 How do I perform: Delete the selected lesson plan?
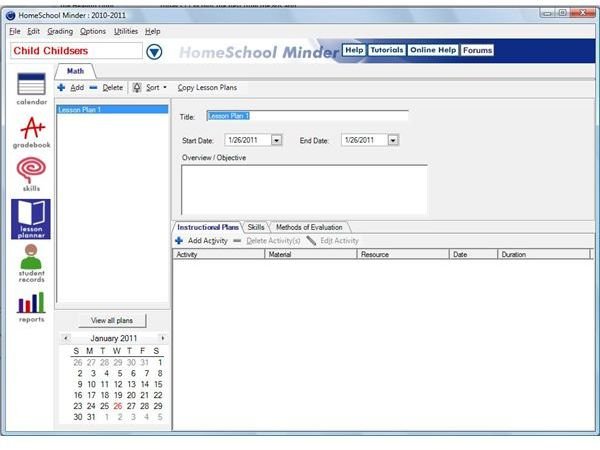(106, 88)
